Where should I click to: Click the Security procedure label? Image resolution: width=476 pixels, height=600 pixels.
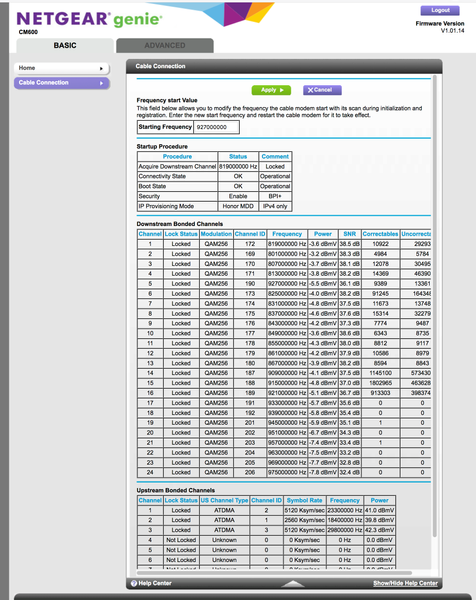149,196
